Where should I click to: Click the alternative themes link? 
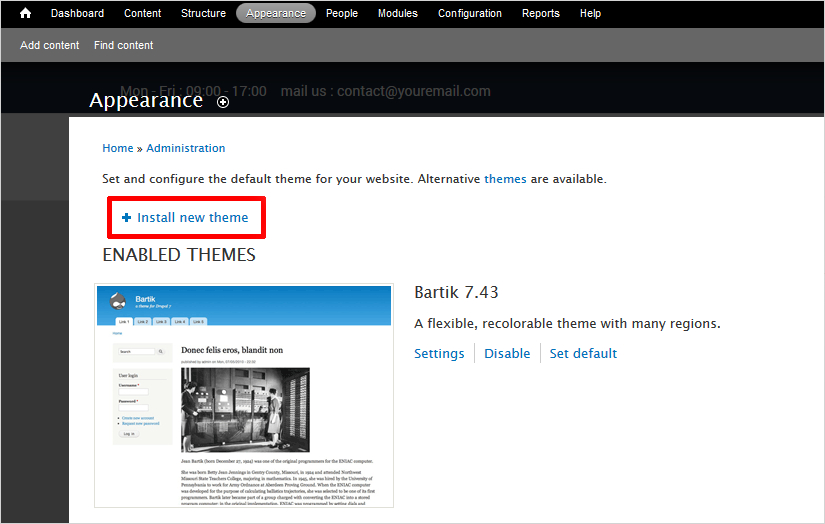point(505,179)
